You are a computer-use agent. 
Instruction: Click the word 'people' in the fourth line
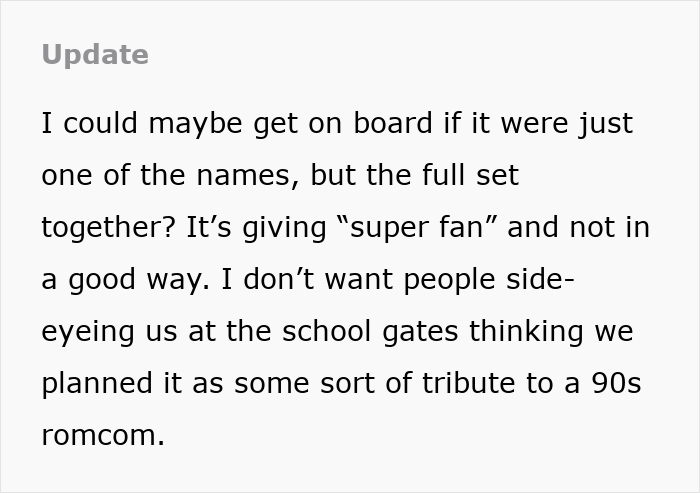[449, 280]
